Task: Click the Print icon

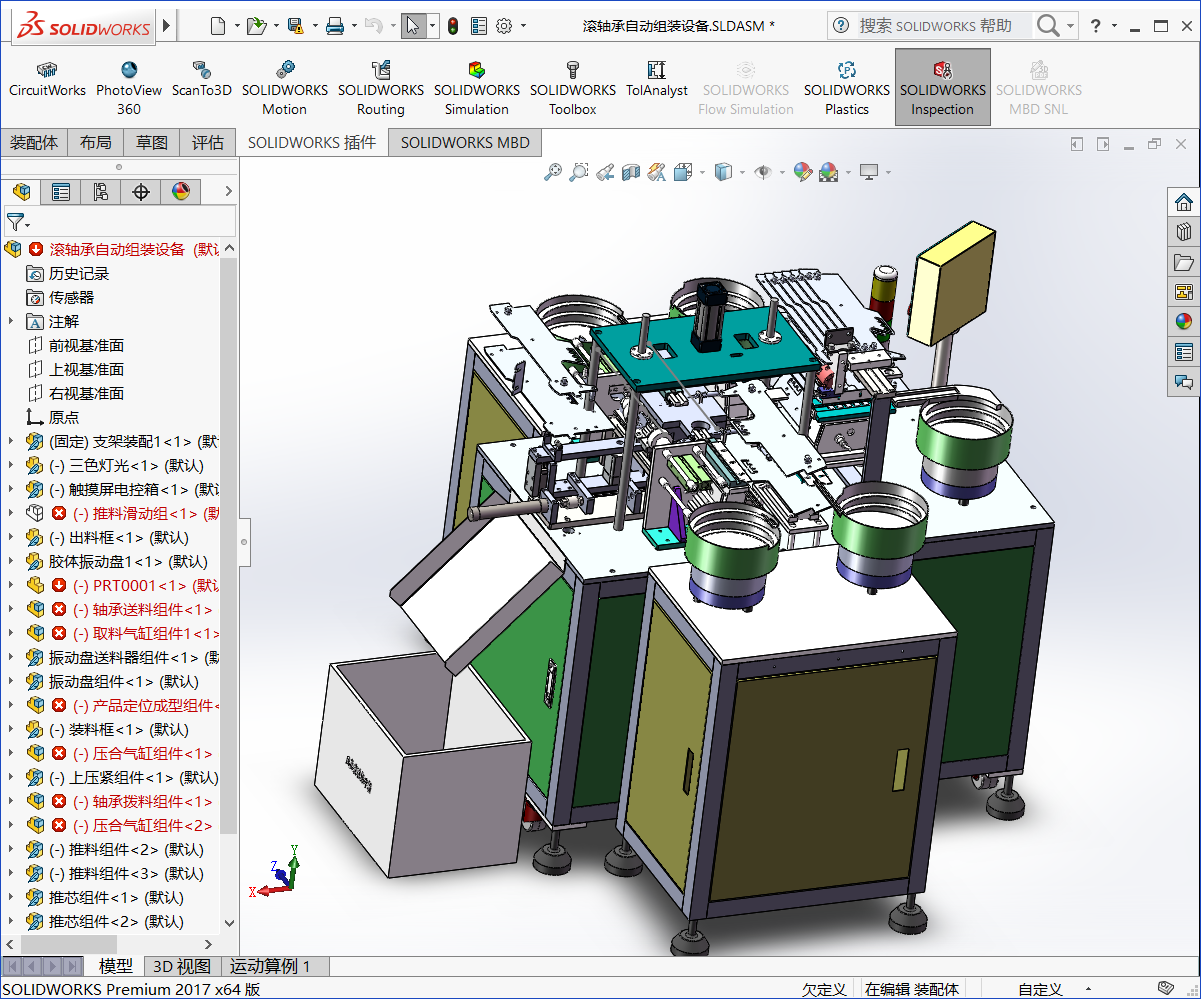Action: click(335, 26)
